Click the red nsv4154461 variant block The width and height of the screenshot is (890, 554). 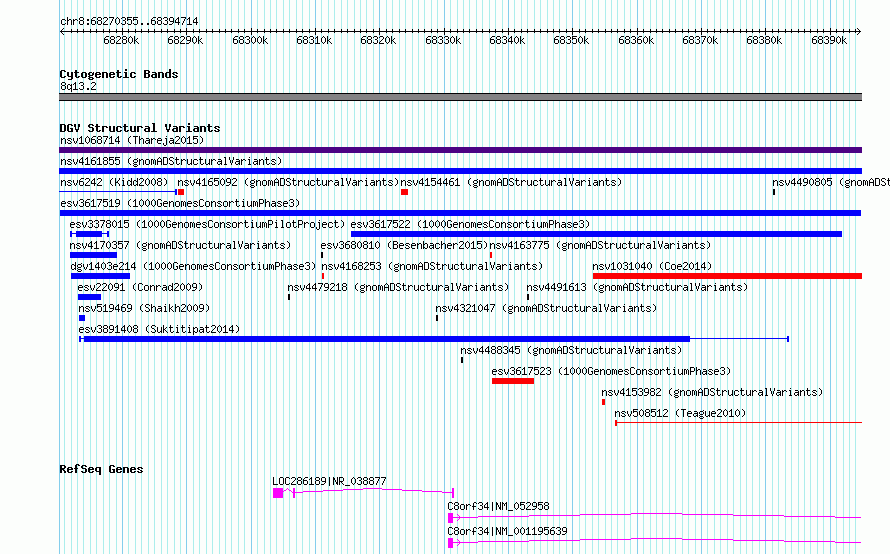[x=404, y=192]
